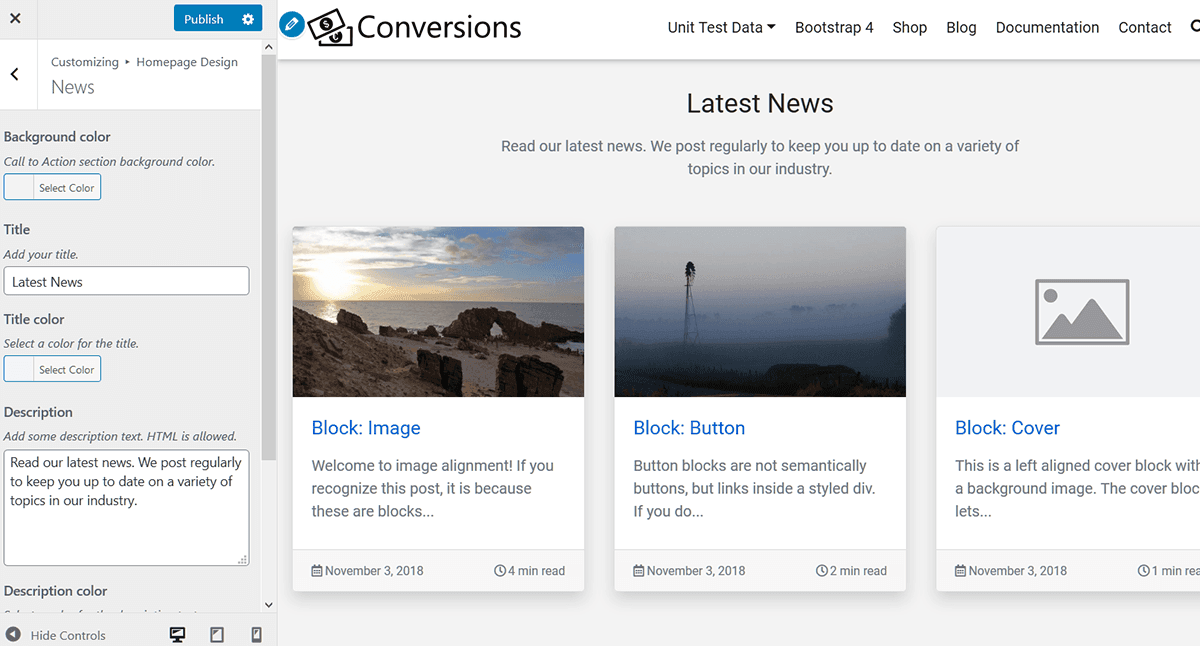Go back using the left chevron arrow

[15, 75]
